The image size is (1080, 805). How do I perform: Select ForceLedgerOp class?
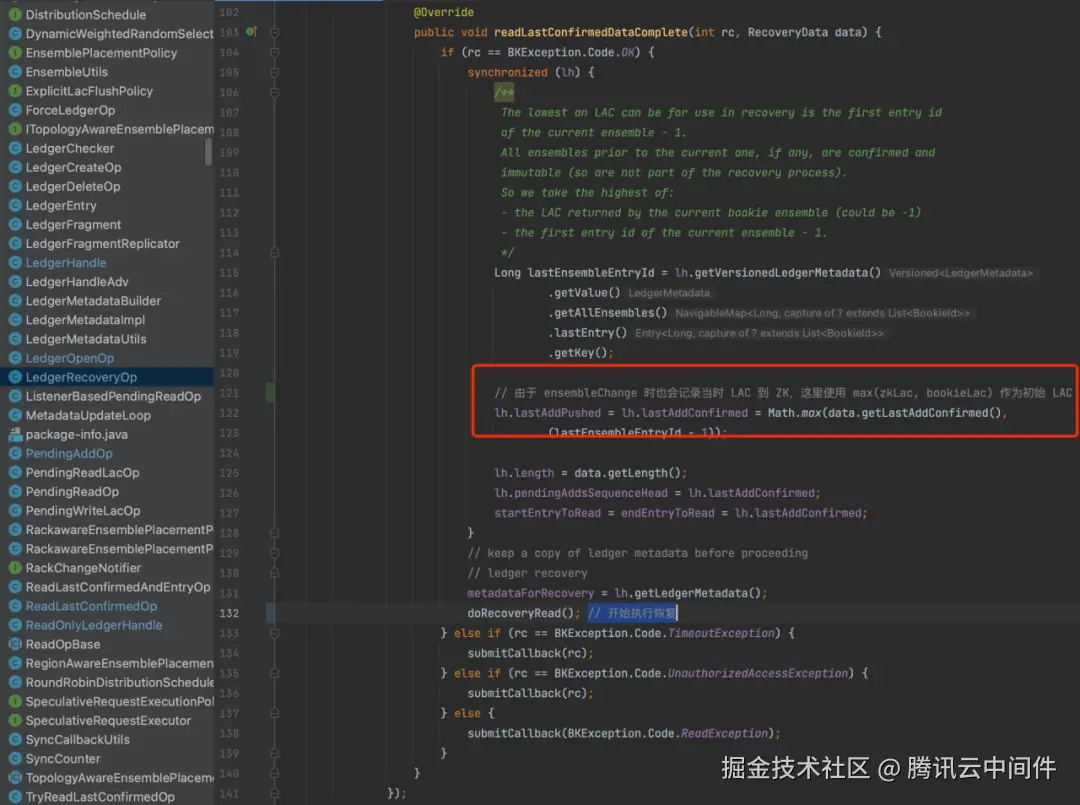tap(70, 110)
